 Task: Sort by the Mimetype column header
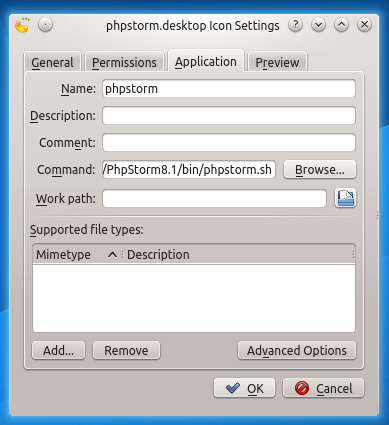point(77,255)
